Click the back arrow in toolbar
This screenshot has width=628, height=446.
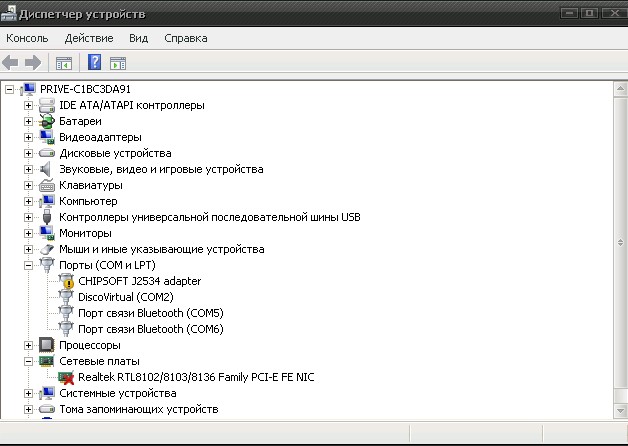[11, 63]
